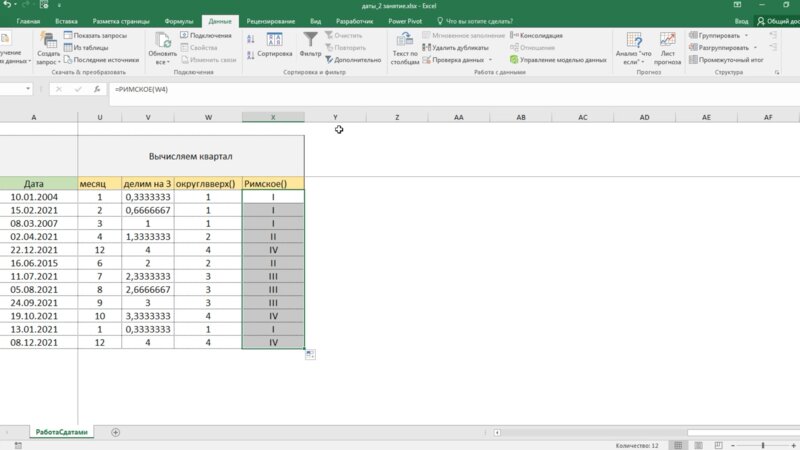Click the zoom slider handle
Screen dimensions: 800x450
pyautogui.click(x=763, y=445)
